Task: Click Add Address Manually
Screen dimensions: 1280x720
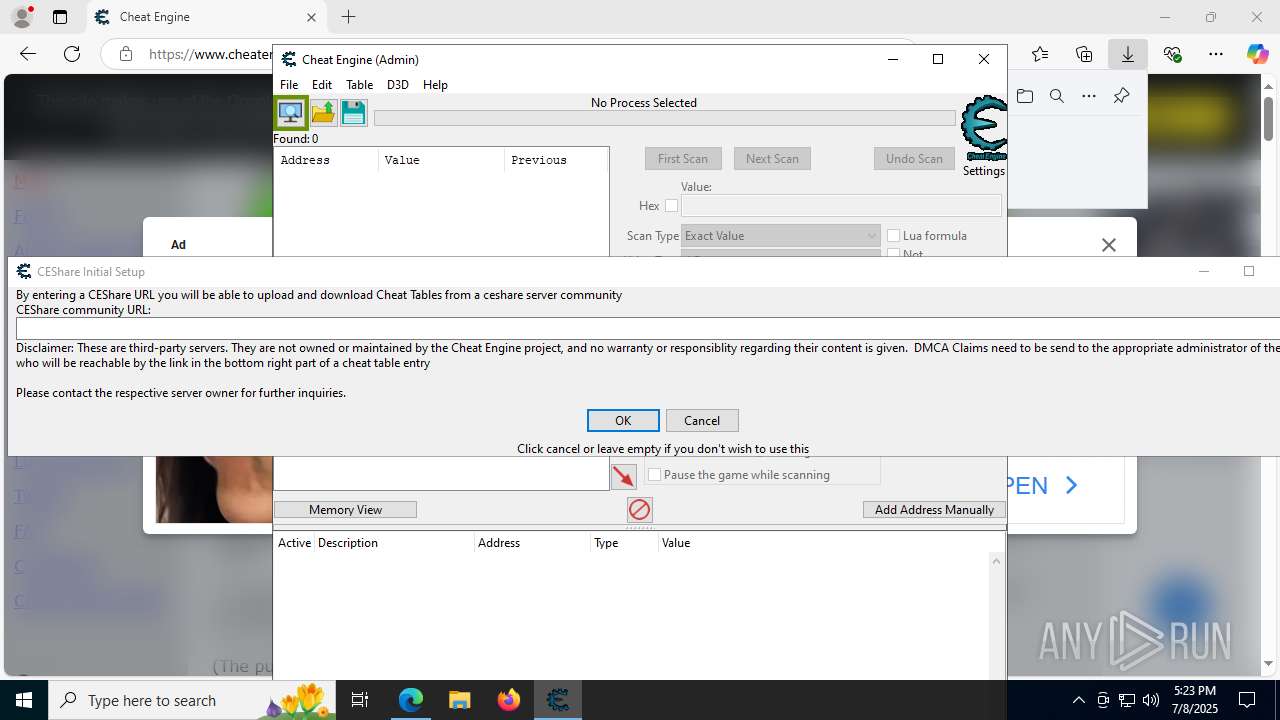Action: point(934,510)
